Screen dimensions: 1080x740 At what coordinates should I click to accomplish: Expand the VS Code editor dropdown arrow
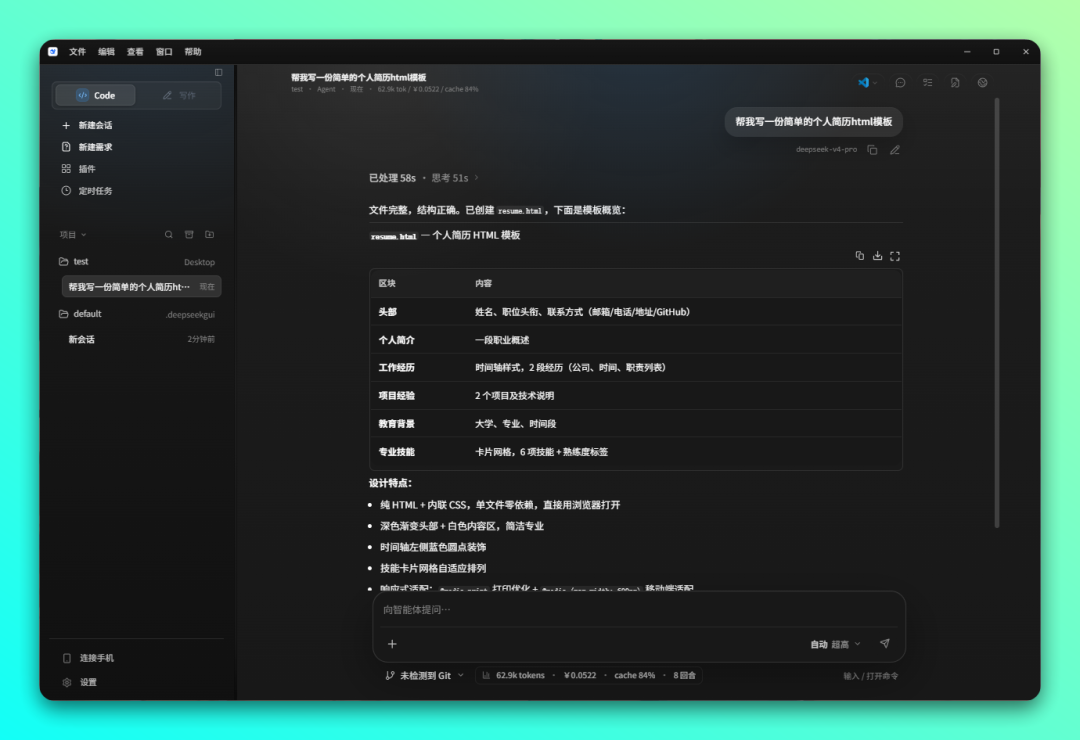(x=875, y=83)
